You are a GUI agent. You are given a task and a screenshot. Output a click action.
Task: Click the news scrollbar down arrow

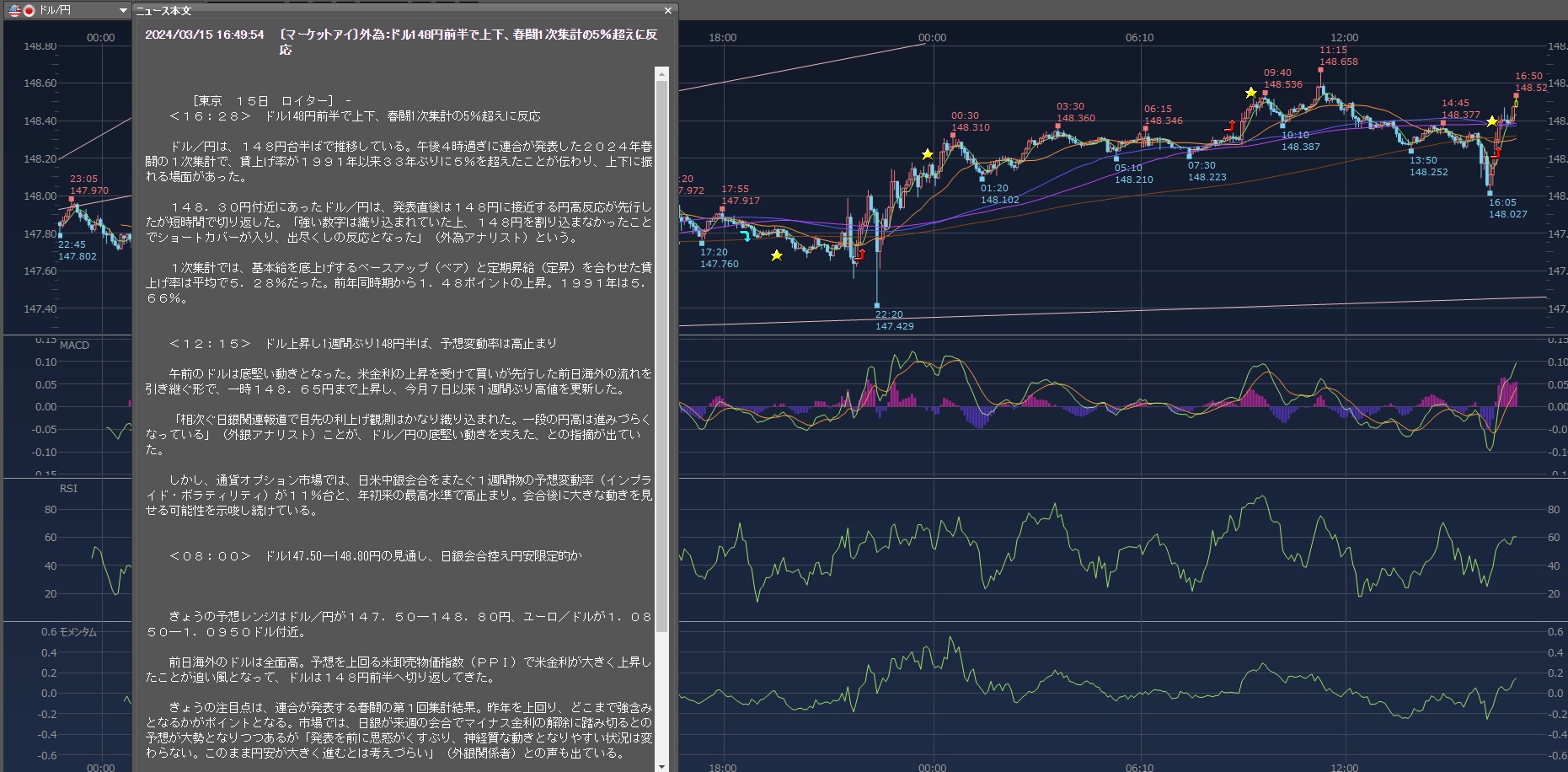[661, 766]
